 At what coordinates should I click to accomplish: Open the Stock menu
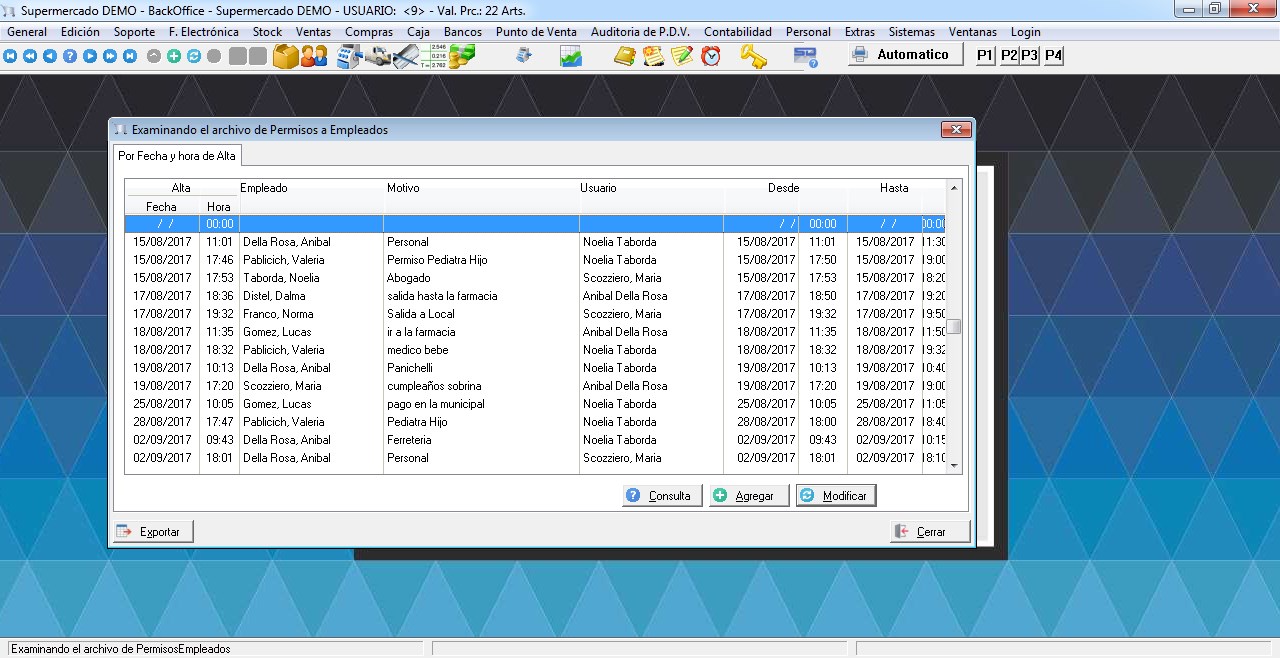coord(267,32)
